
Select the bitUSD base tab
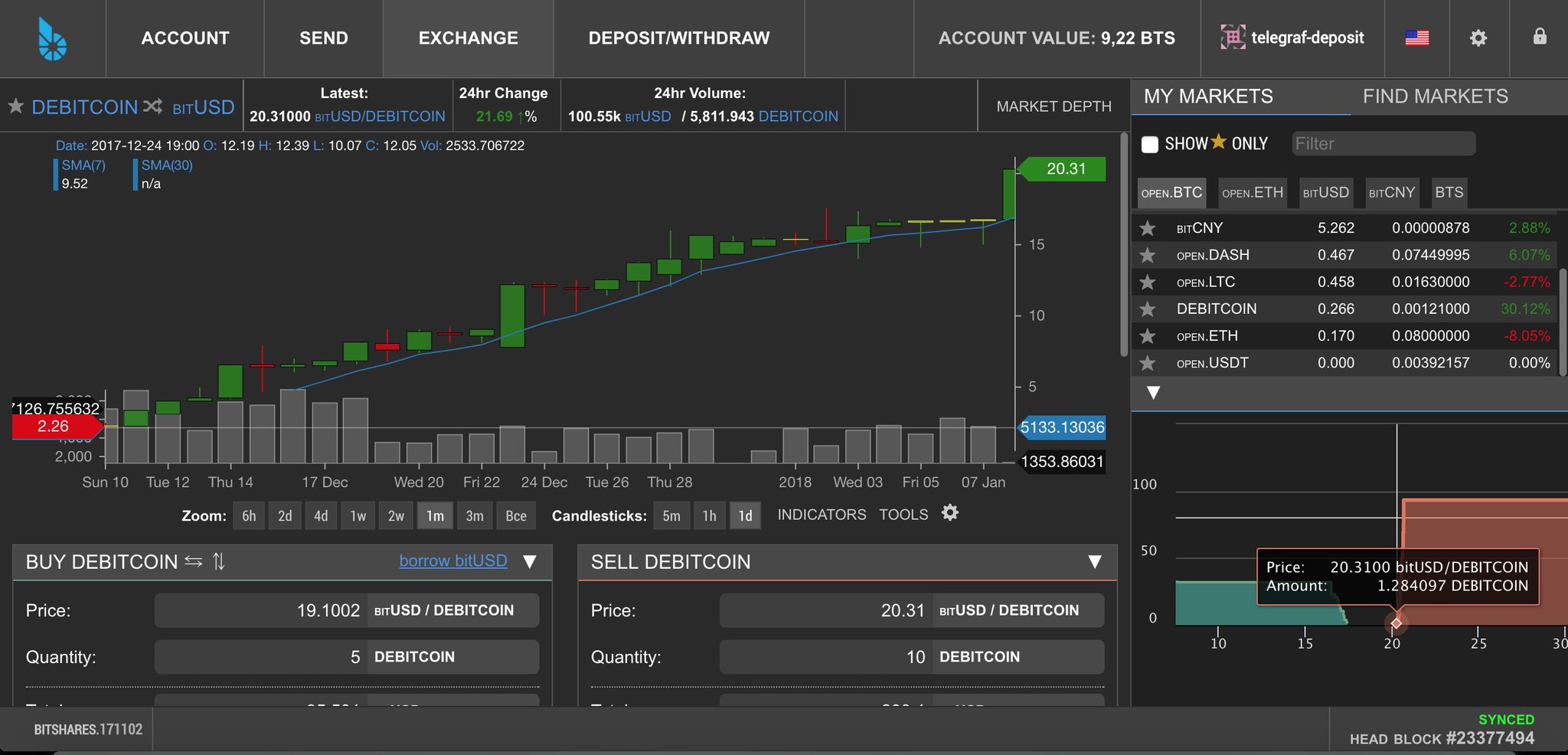pos(1326,192)
